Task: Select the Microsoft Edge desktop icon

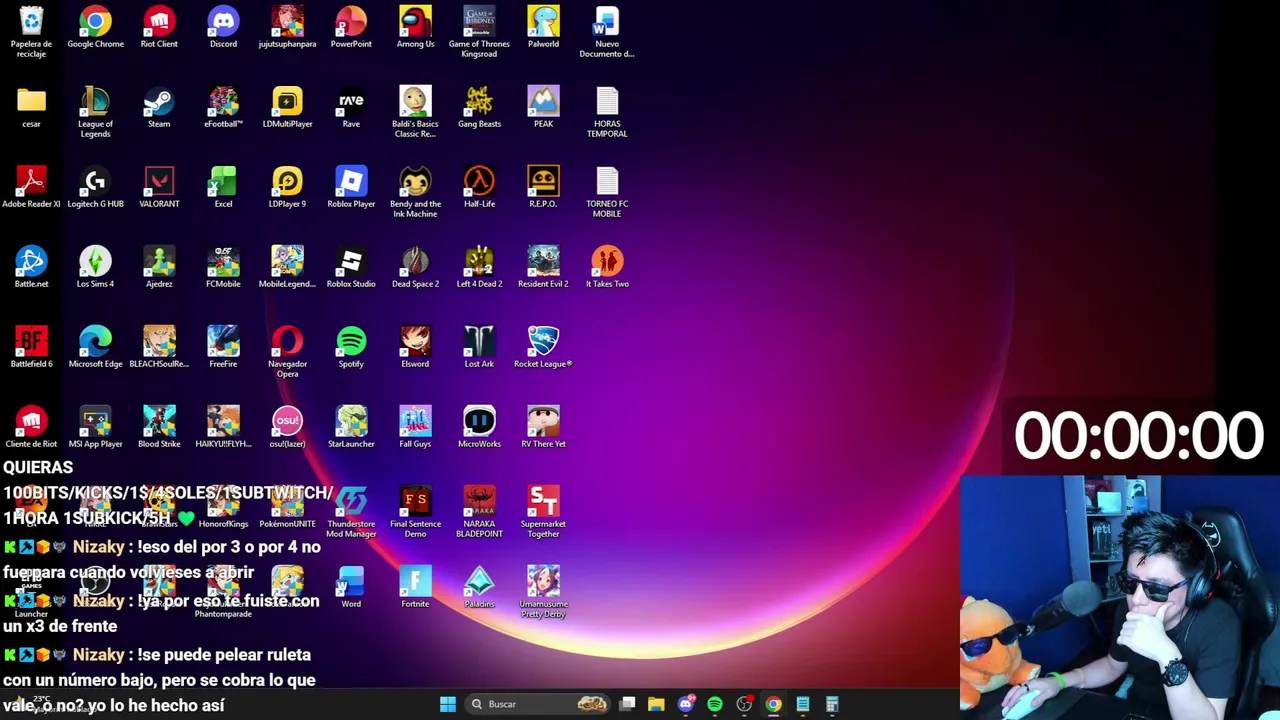Action: (95, 348)
